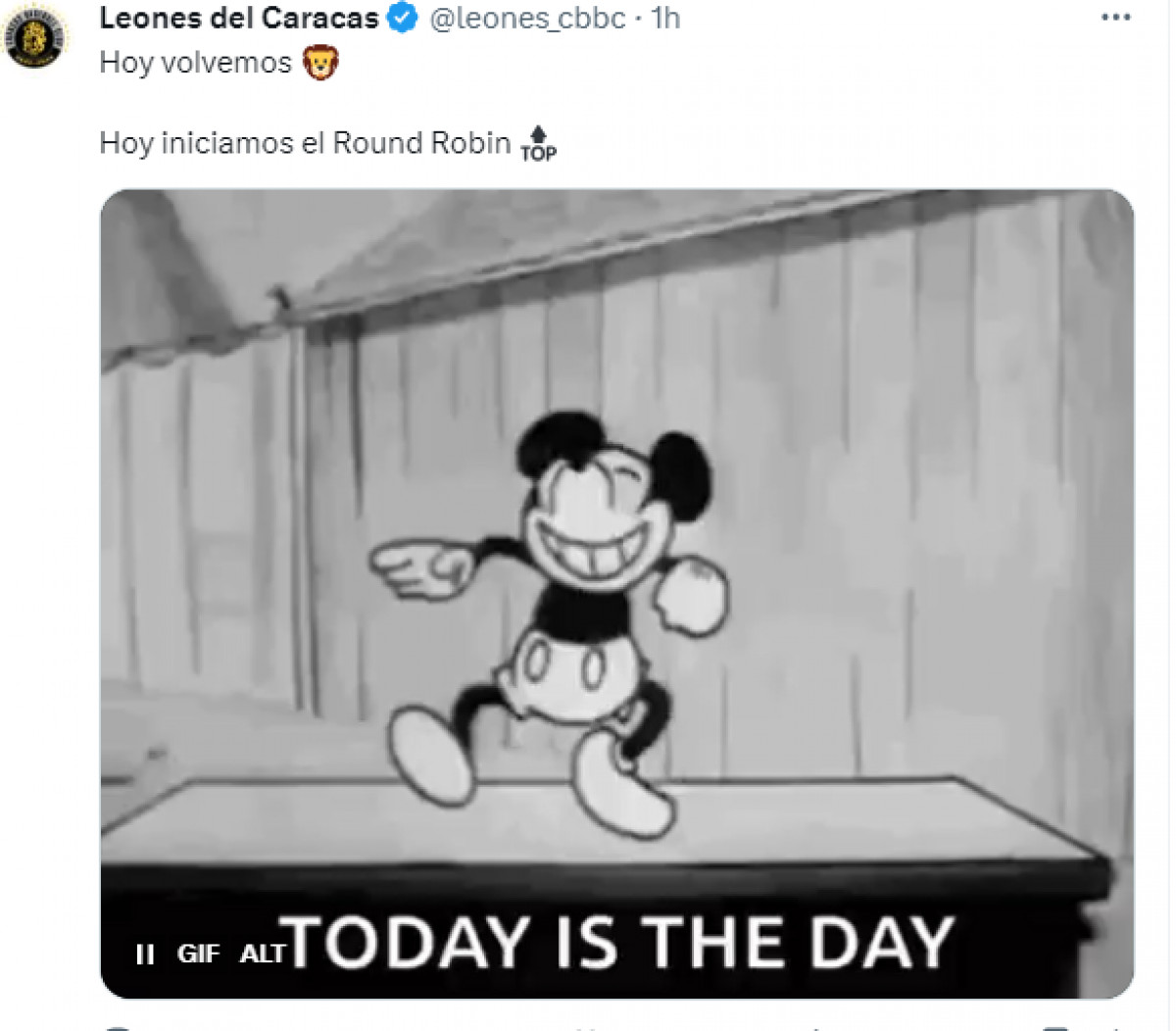Open the Leones del Caracas display name

239,18
